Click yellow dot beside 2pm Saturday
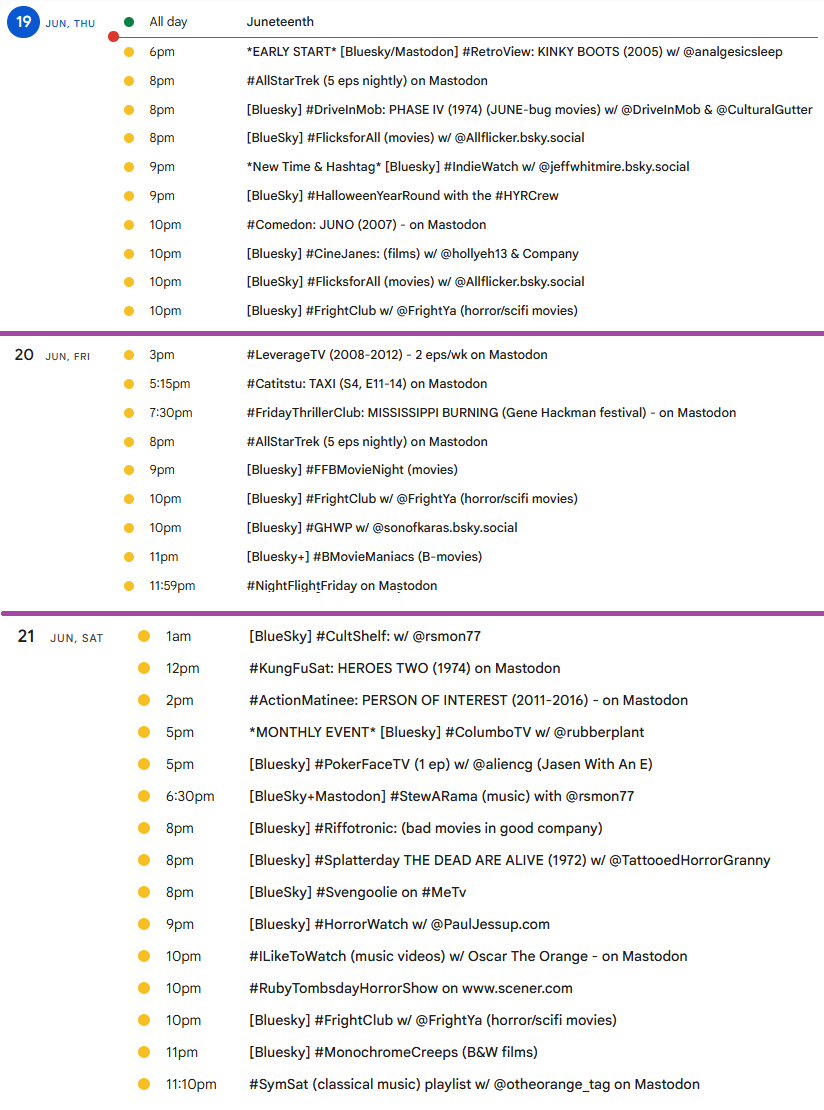Viewport: 824px width, 1110px height. pos(144,700)
